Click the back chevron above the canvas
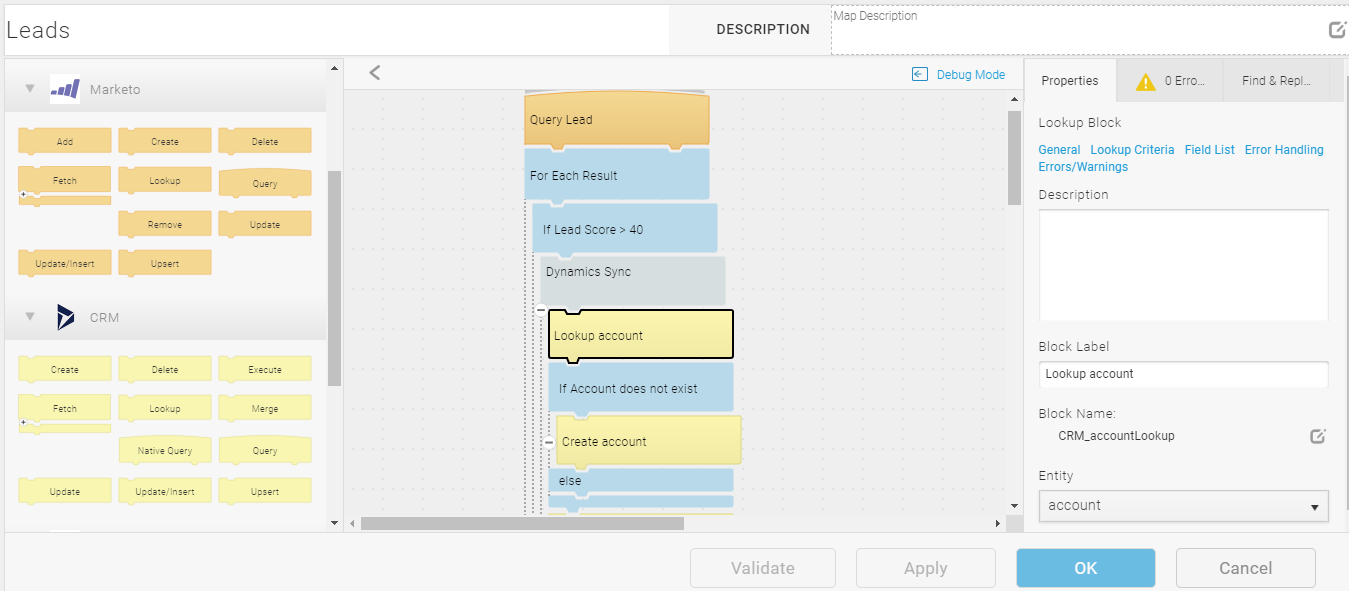The width and height of the screenshot is (1349, 591). [374, 72]
